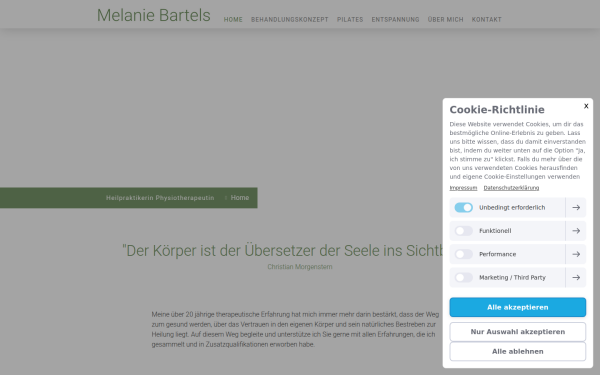This screenshot has height=375, width=600.
Task: Enable the Funktionell cookies switch
Action: tap(463, 231)
